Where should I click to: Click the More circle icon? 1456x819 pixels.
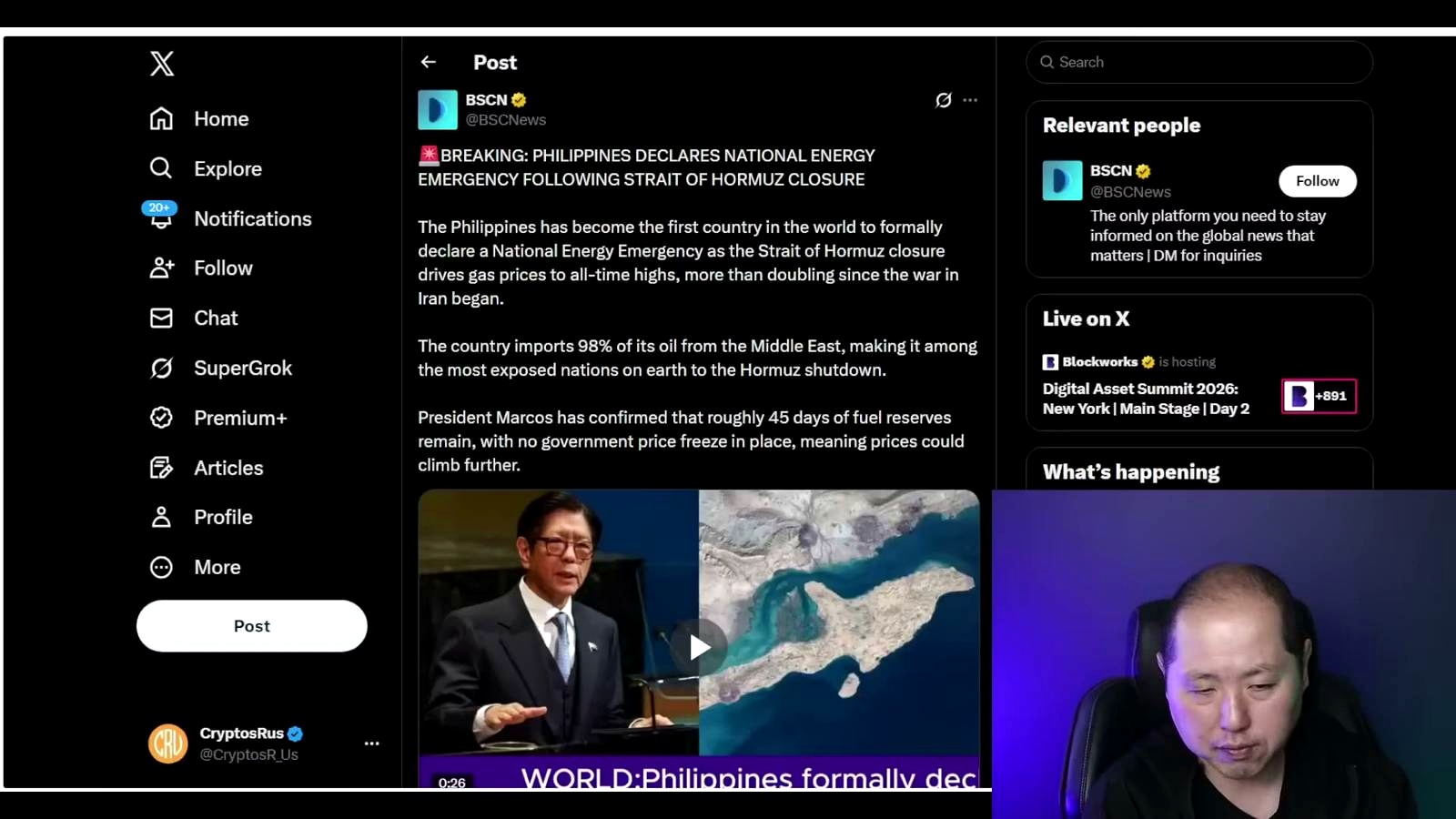(161, 567)
